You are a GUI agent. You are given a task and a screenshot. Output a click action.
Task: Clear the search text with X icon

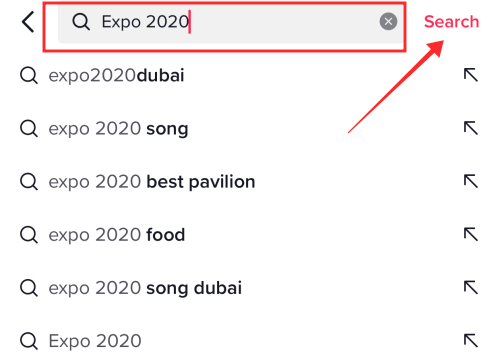(x=388, y=22)
